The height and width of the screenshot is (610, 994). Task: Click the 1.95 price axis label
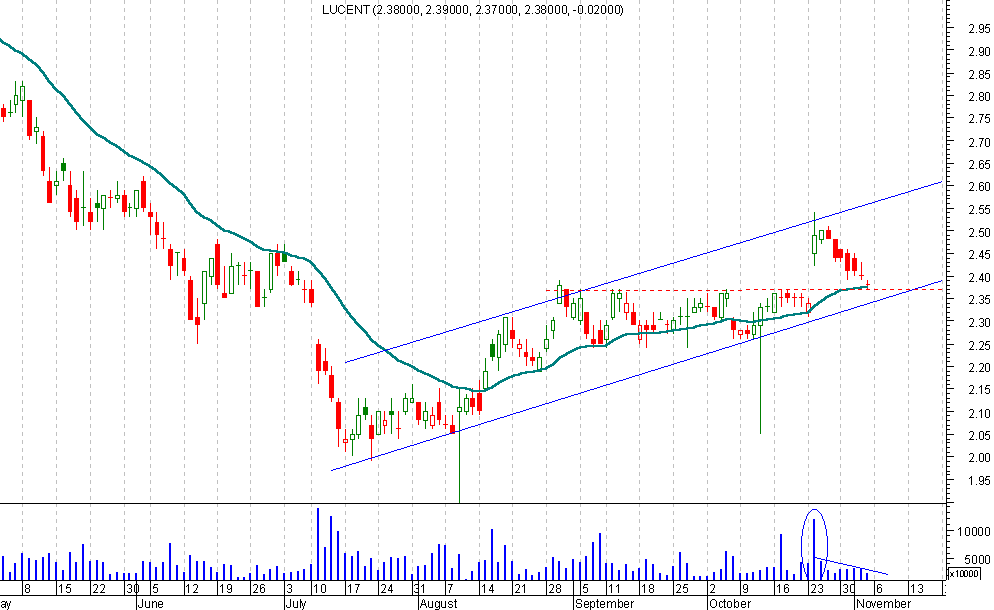coord(979,481)
